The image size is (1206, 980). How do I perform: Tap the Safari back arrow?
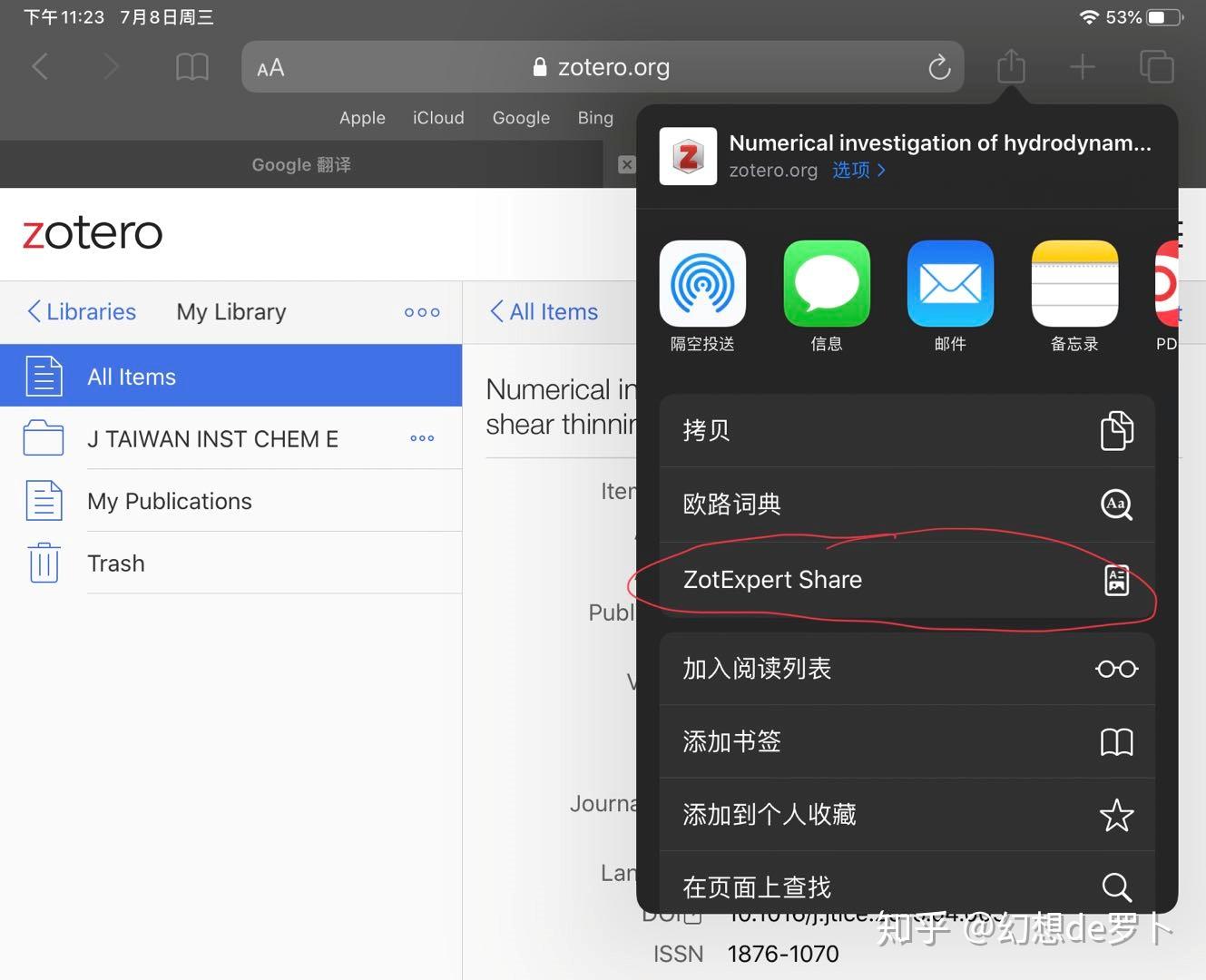[x=40, y=66]
